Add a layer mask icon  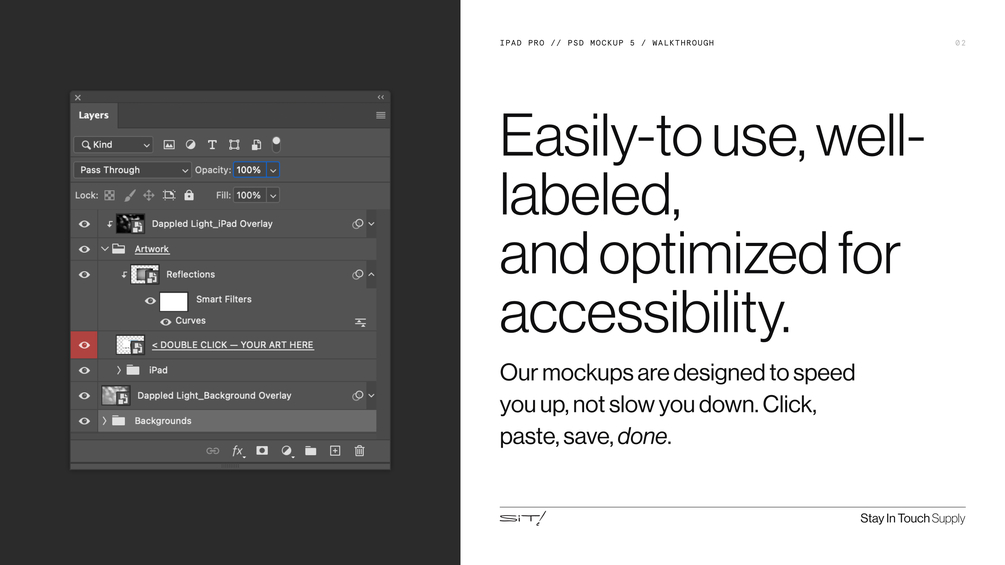tap(262, 451)
